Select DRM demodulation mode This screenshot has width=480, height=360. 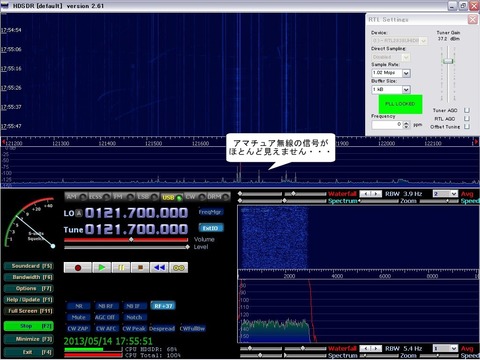218,197
